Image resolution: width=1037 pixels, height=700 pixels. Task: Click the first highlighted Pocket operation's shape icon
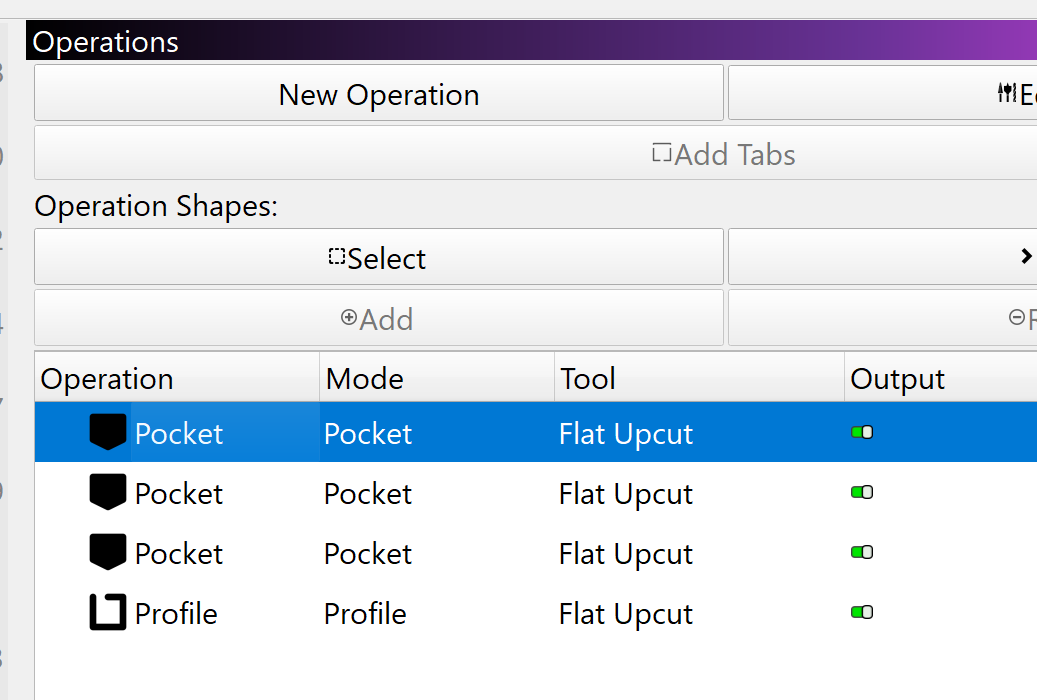coord(108,432)
